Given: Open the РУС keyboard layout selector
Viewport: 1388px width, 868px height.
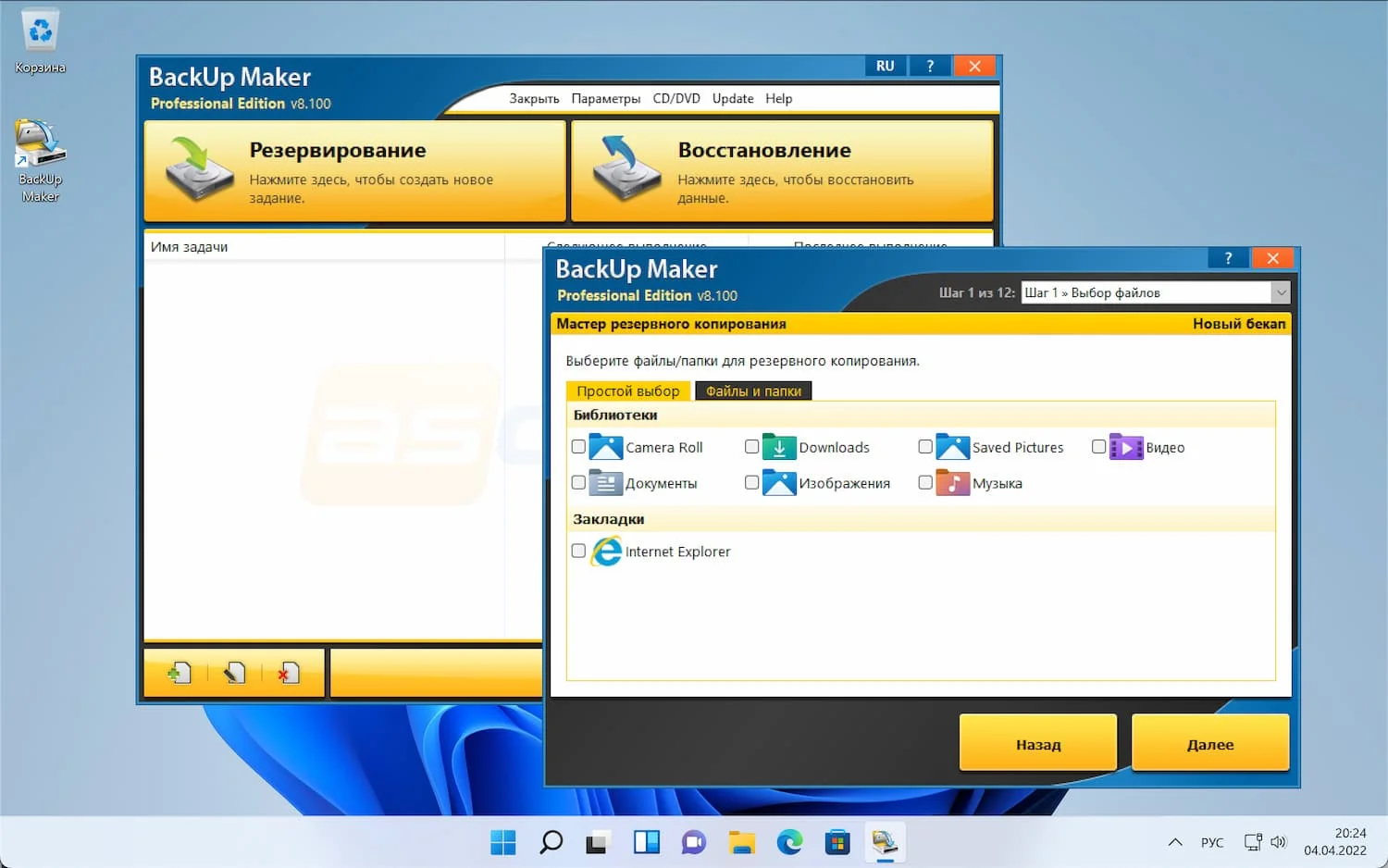Looking at the screenshot, I should click(1212, 842).
